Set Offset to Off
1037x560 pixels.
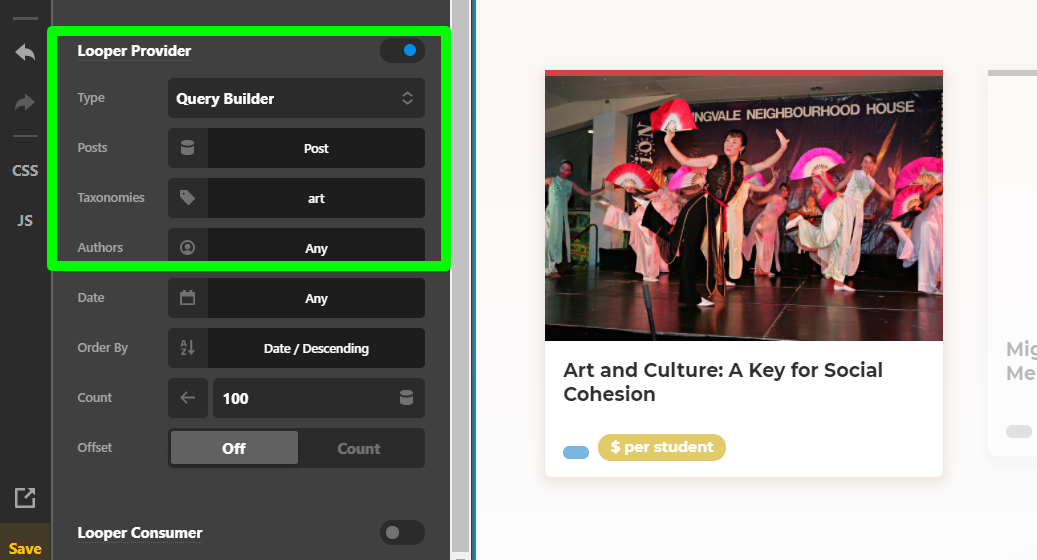tap(234, 448)
